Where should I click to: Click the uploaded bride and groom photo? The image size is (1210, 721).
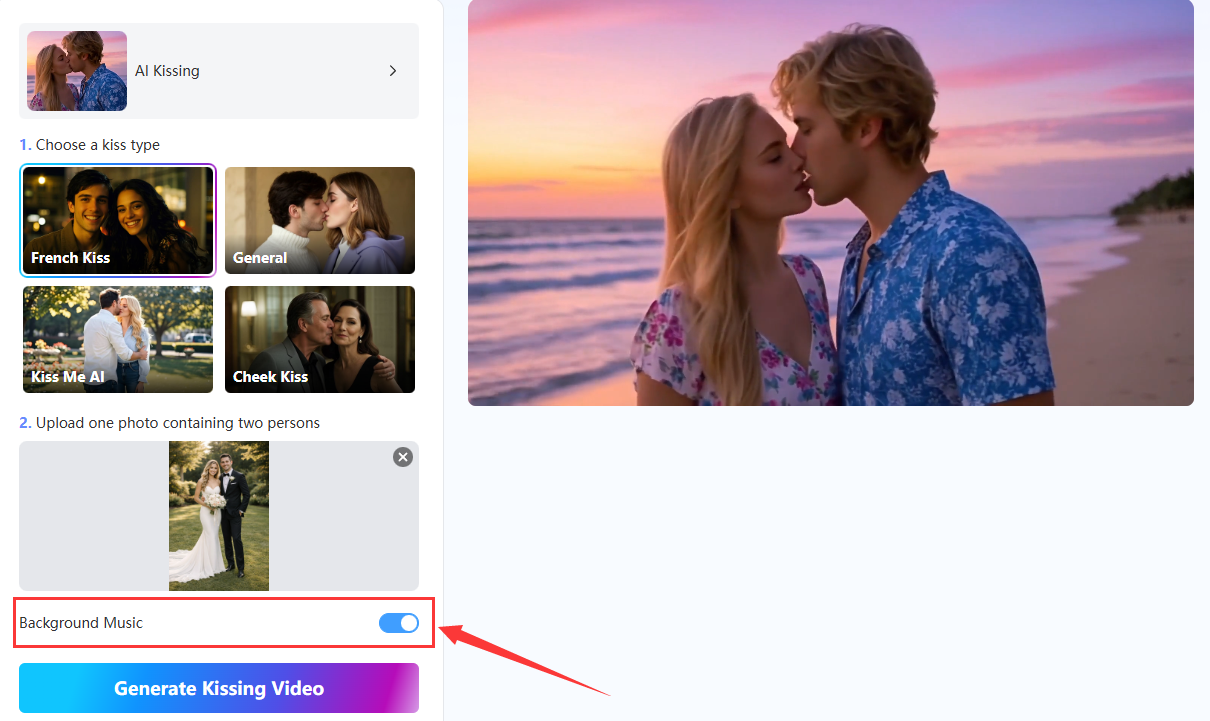coord(219,516)
